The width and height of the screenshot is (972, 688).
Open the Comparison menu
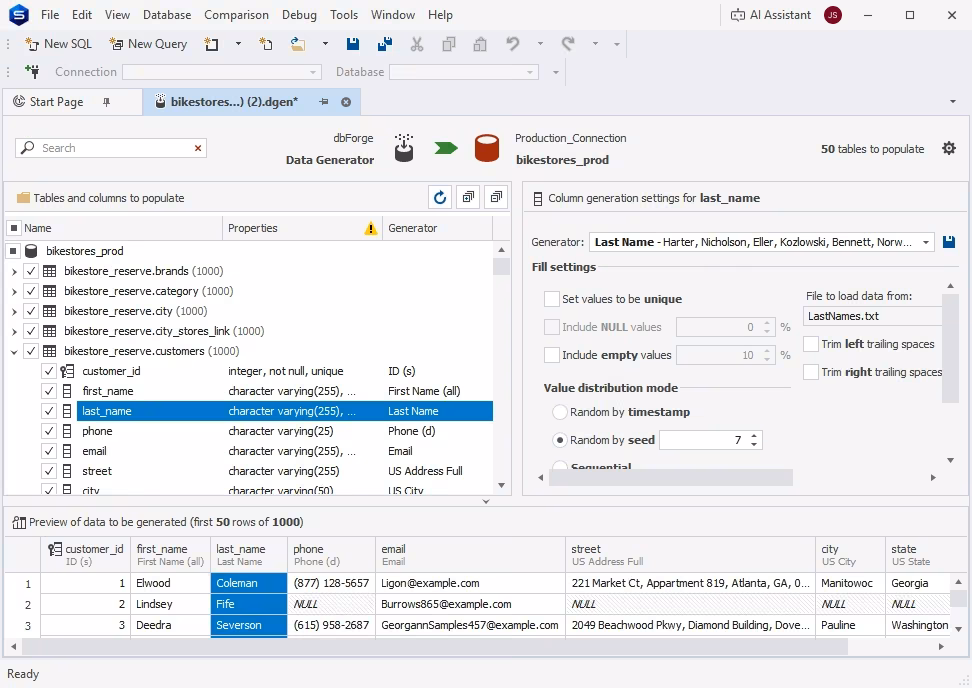pyautogui.click(x=236, y=15)
